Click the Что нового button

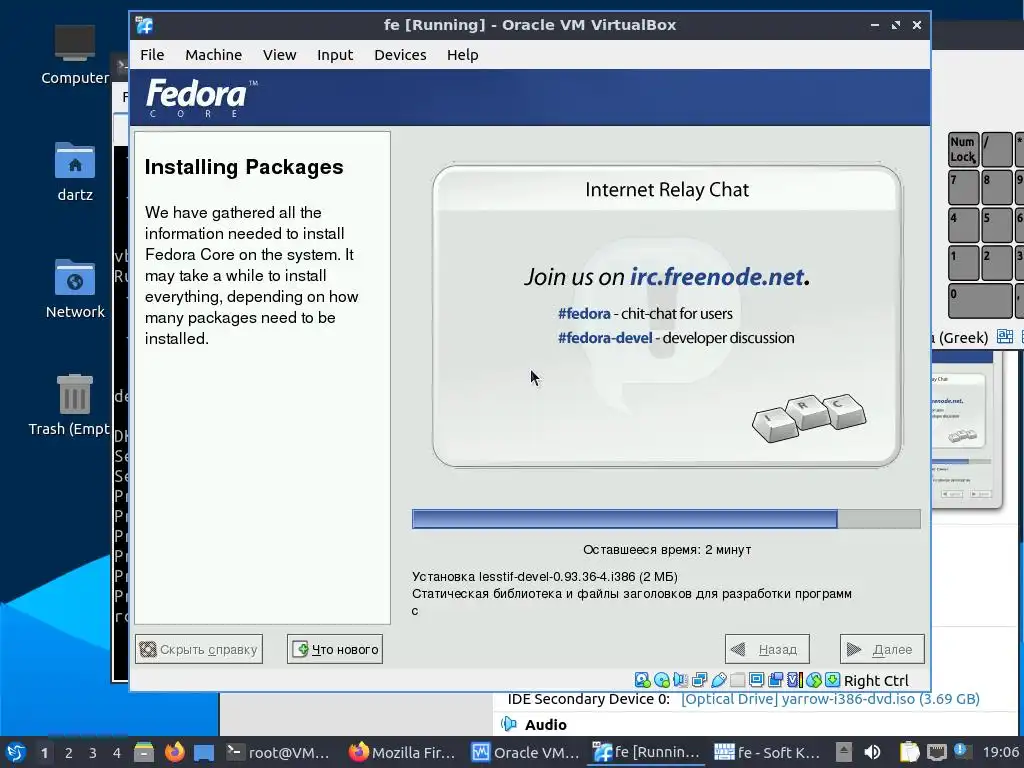tap(335, 649)
